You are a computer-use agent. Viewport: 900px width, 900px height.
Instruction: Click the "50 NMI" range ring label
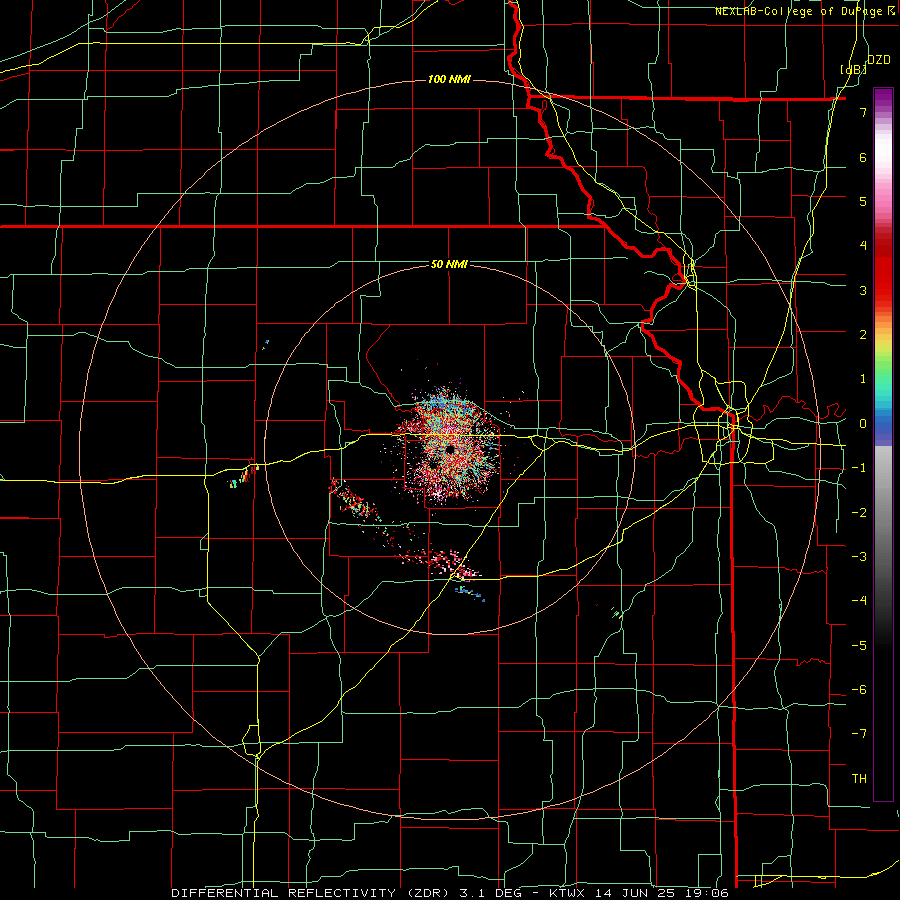449,264
